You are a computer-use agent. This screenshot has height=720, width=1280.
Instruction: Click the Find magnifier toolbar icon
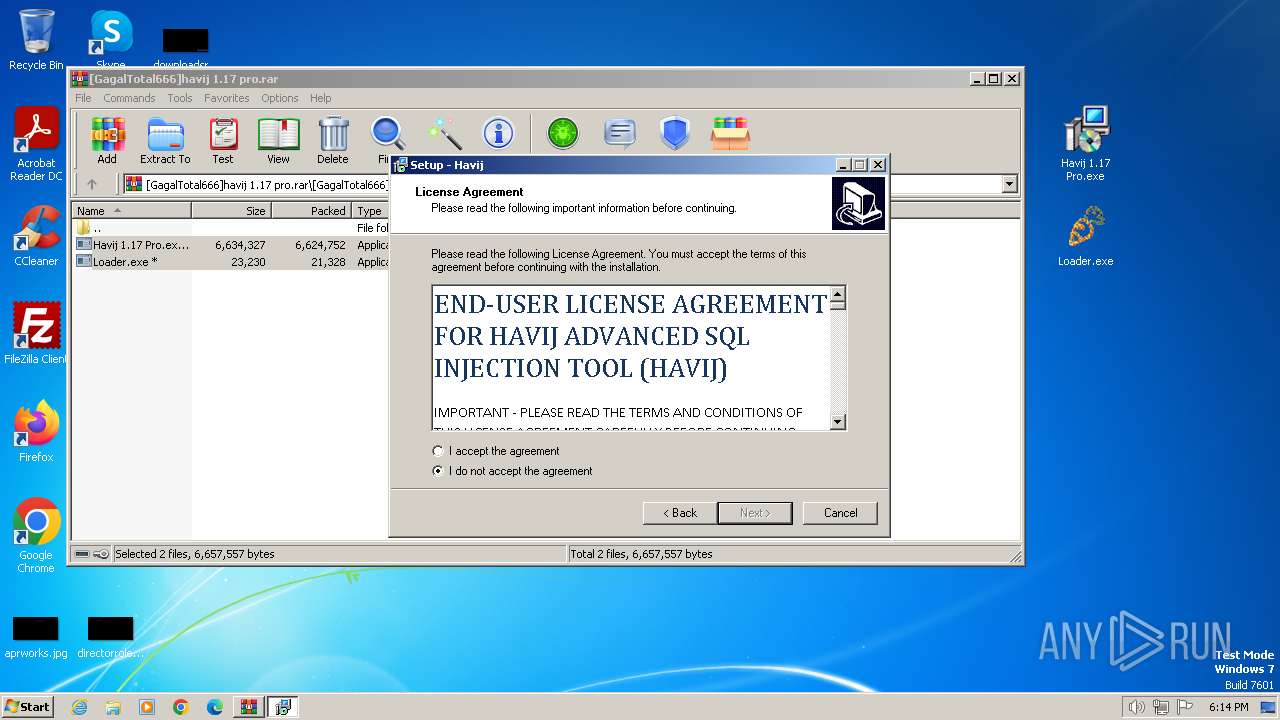tap(387, 140)
